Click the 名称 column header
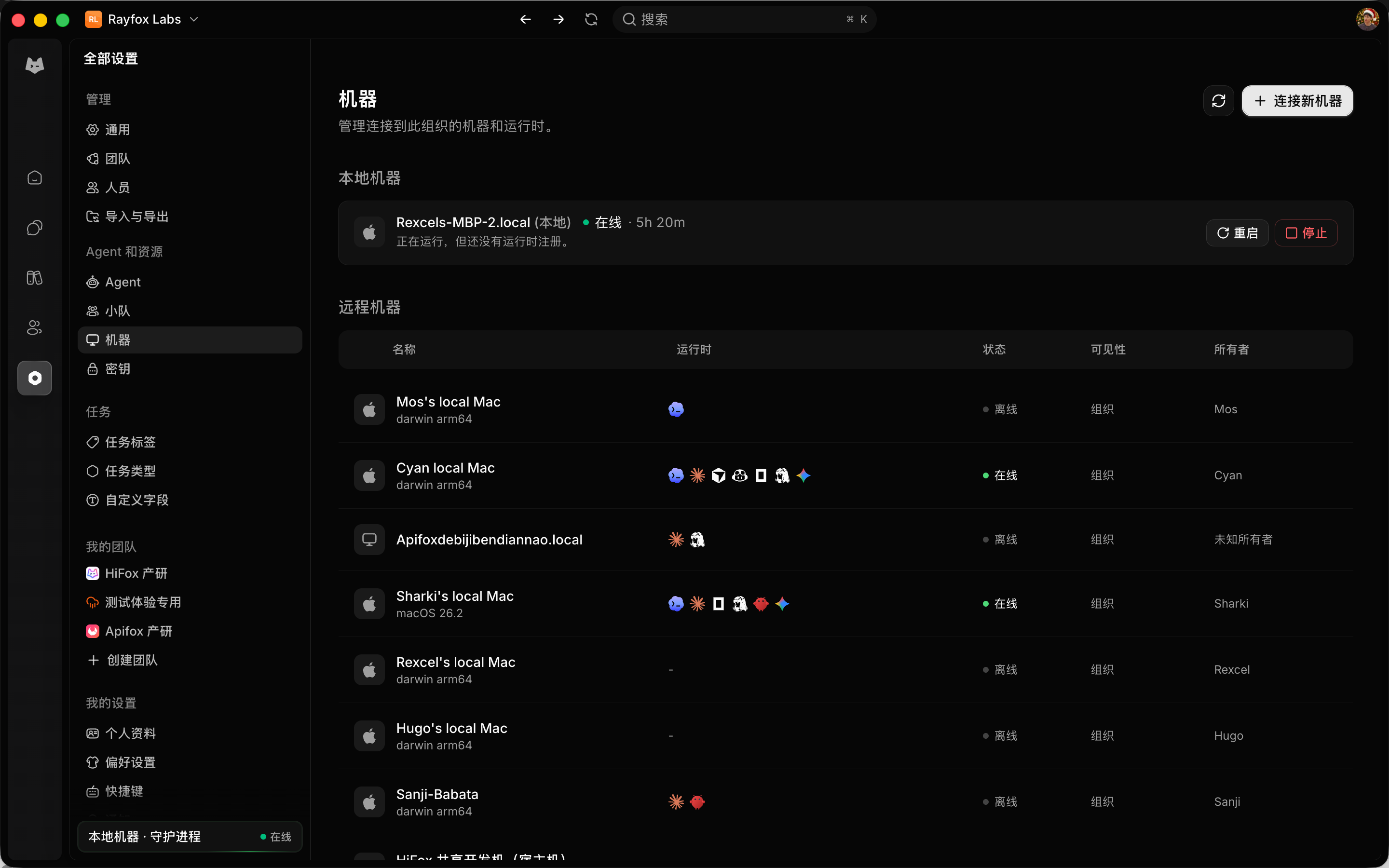Viewport: 1389px width, 868px height. click(404, 350)
